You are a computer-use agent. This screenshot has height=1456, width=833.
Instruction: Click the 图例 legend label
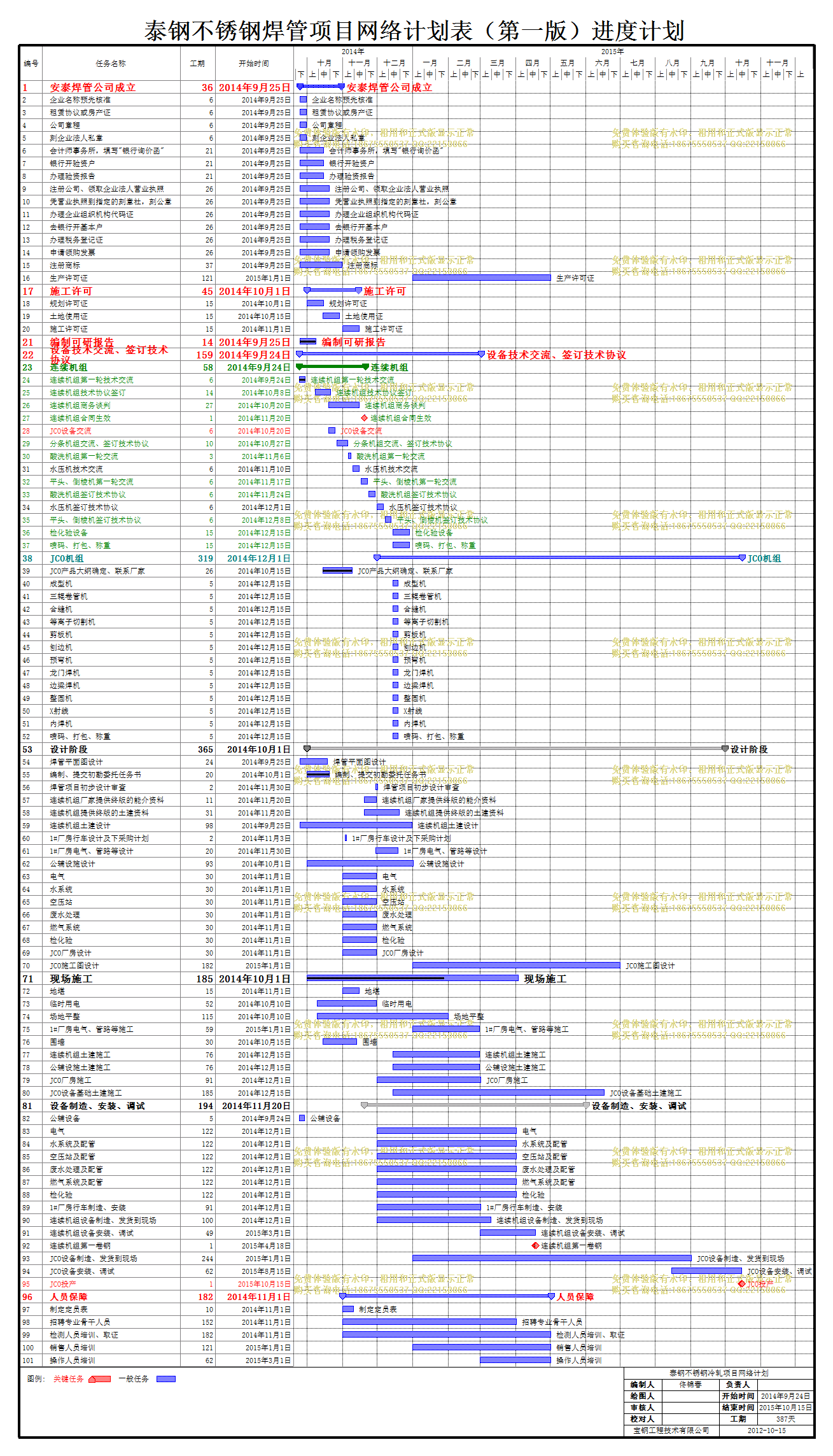tap(36, 1379)
